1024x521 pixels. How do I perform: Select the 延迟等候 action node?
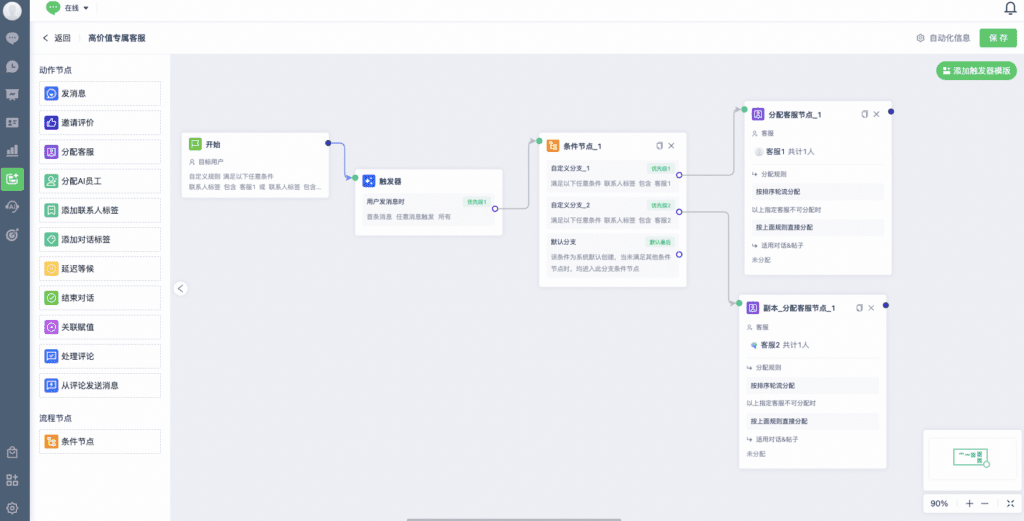100,269
